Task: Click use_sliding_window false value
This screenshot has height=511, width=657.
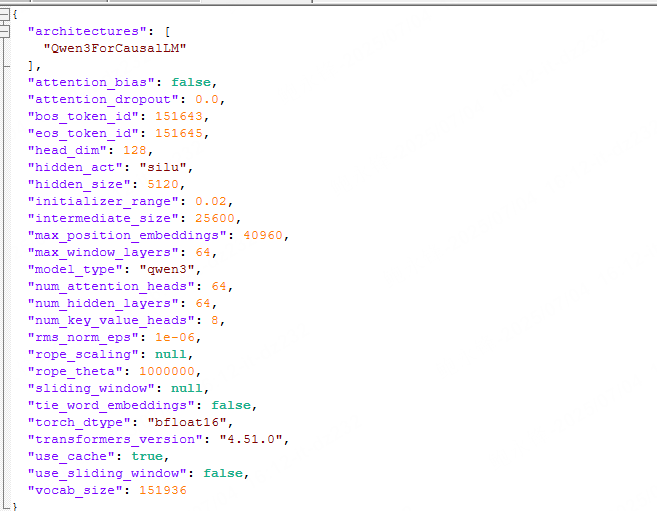Action: pyautogui.click(x=222, y=474)
